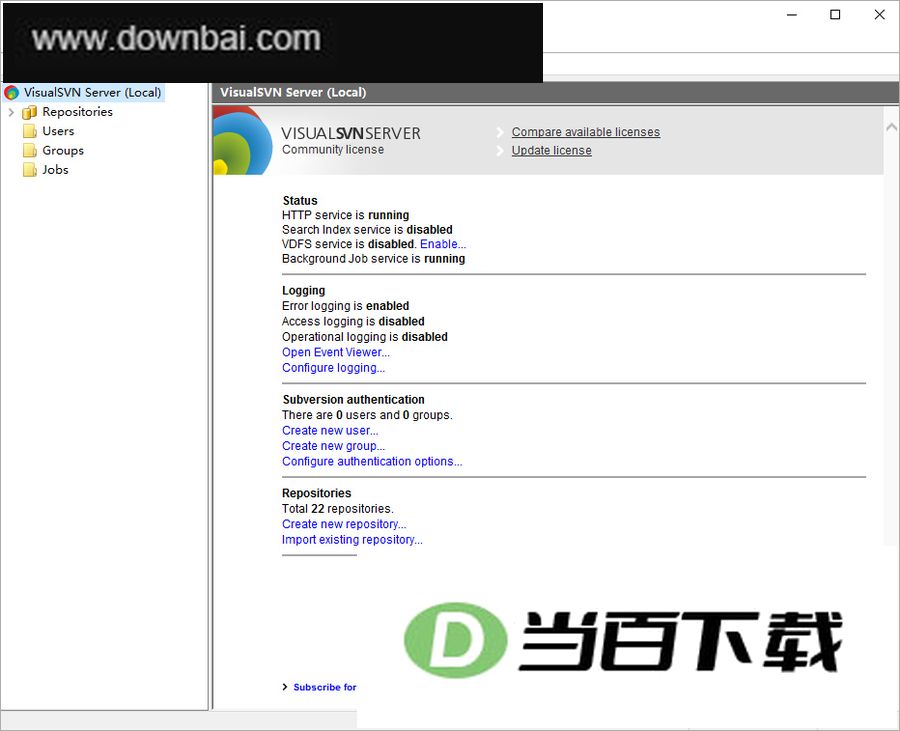Click the Users folder icon
Image resolution: width=900 pixels, height=731 pixels.
coord(30,131)
